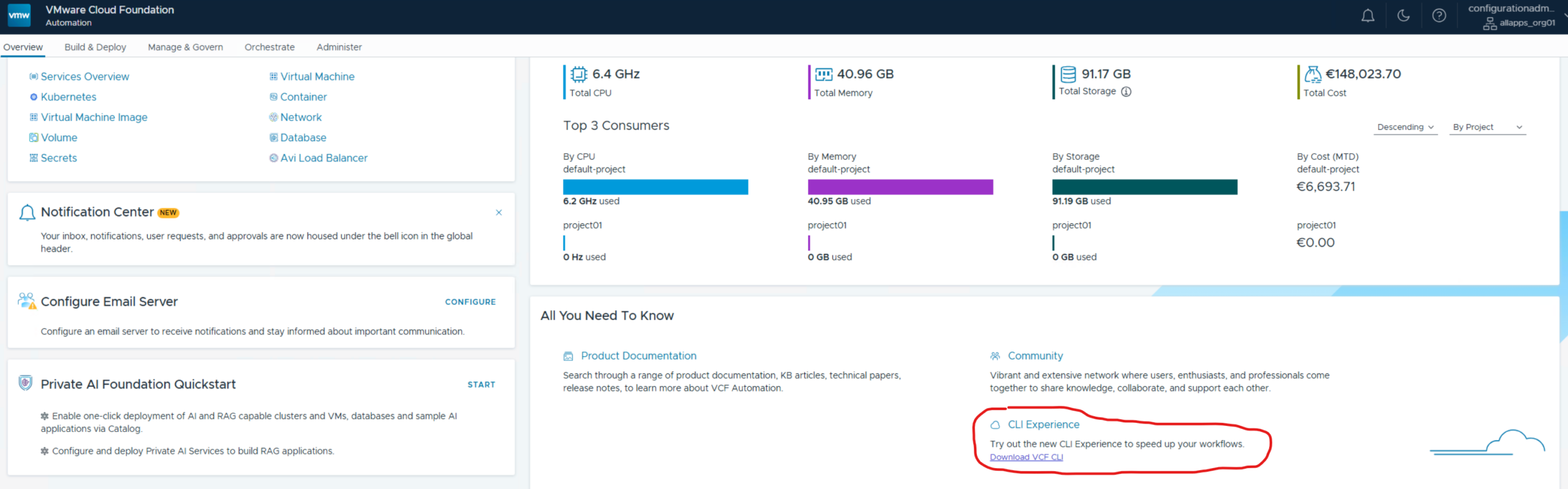
Task: Click the Configure Email Server icon
Action: tap(27, 301)
